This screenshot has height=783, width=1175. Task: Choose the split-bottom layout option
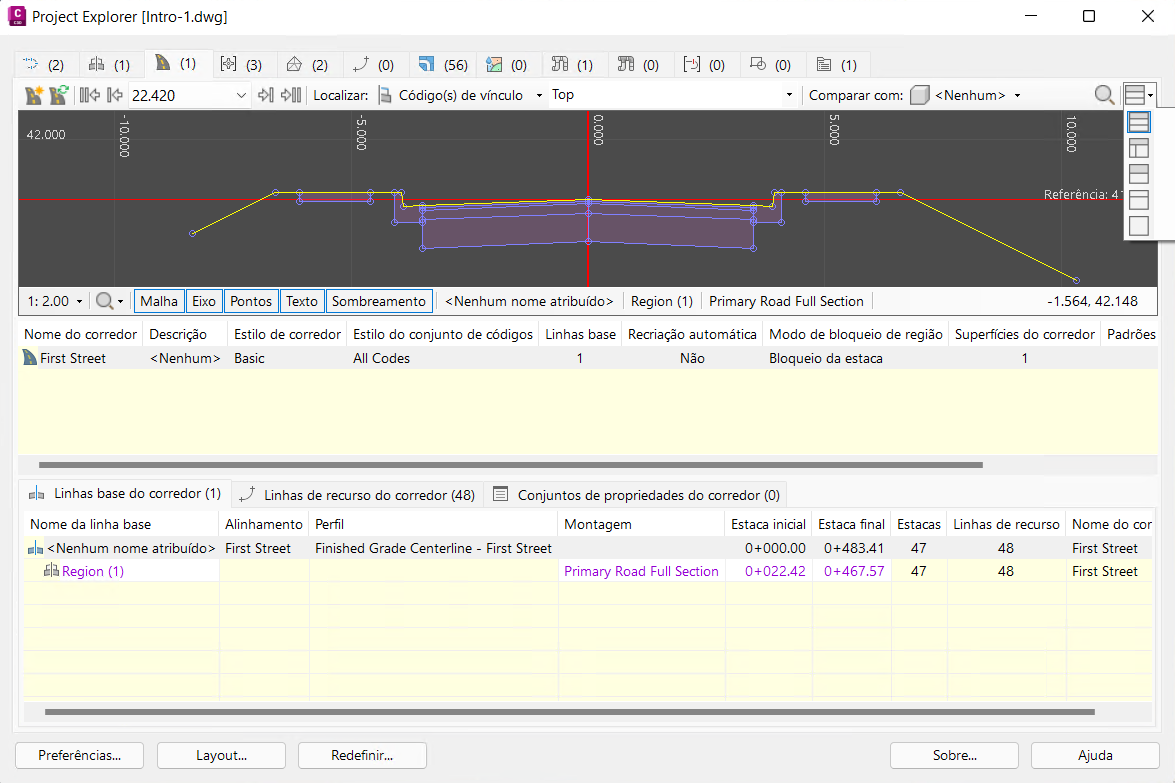click(1139, 148)
